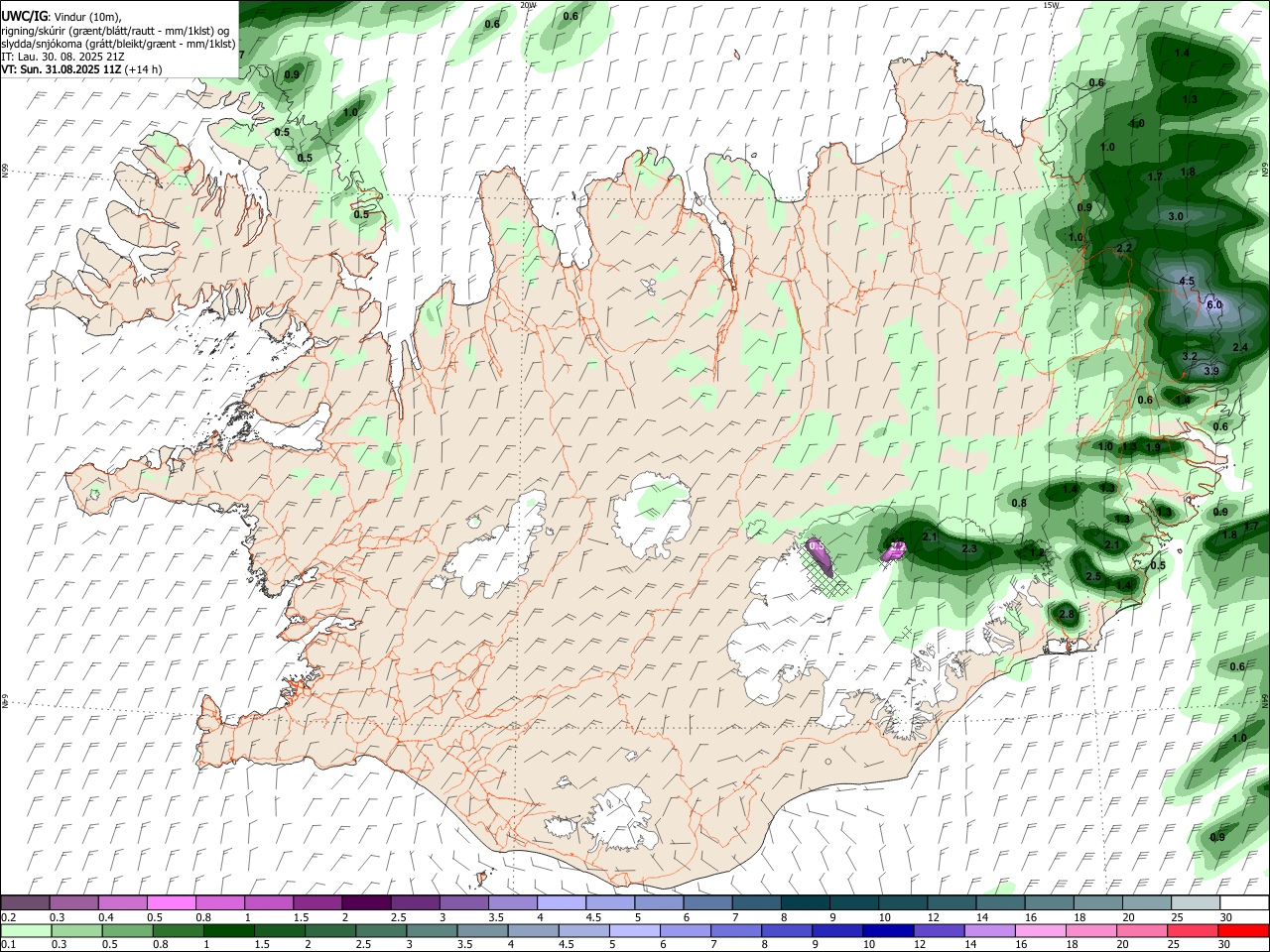Image resolution: width=1270 pixels, height=952 pixels.
Task: Click the UWC/IG title in the header box
Action: pos(24,16)
